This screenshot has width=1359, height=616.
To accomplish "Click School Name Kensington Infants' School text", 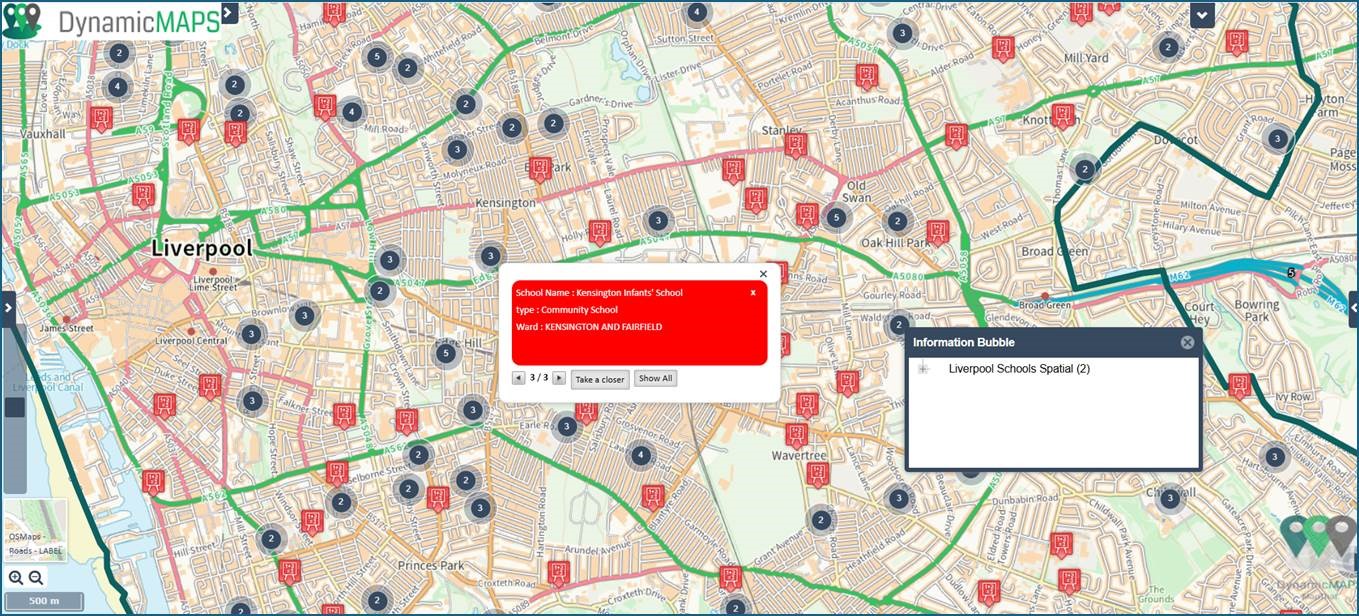I will click(x=599, y=293).
